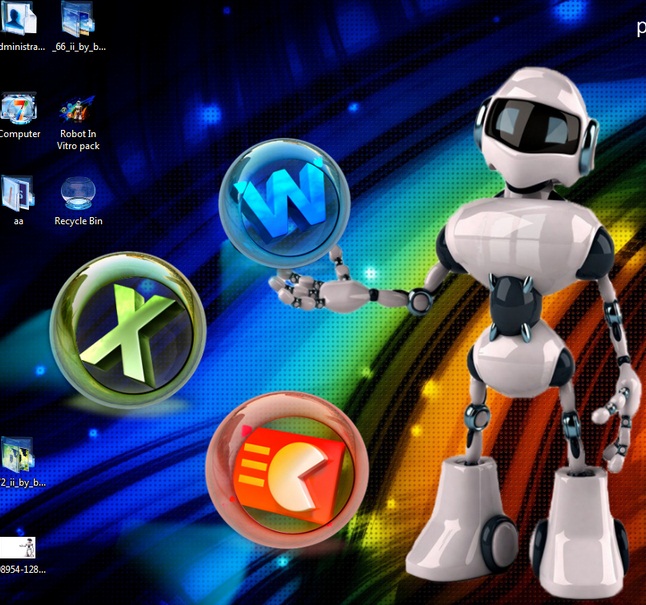Launch the green X Excel orb

pos(128,330)
